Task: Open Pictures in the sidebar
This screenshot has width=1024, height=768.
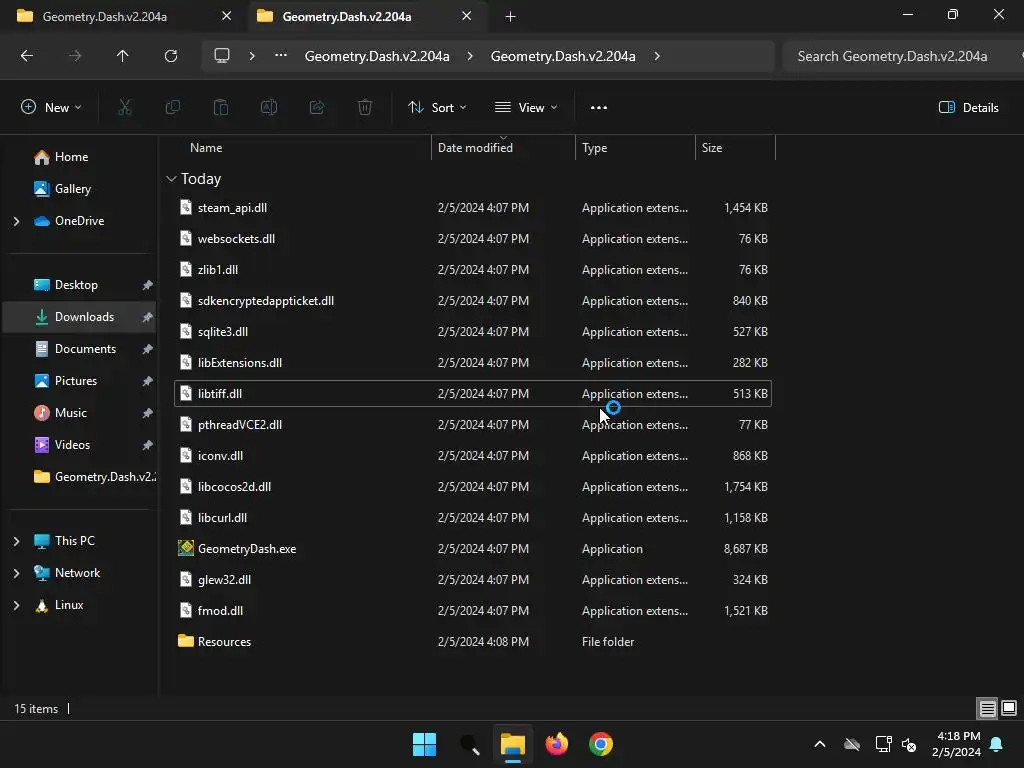Action: tap(76, 381)
